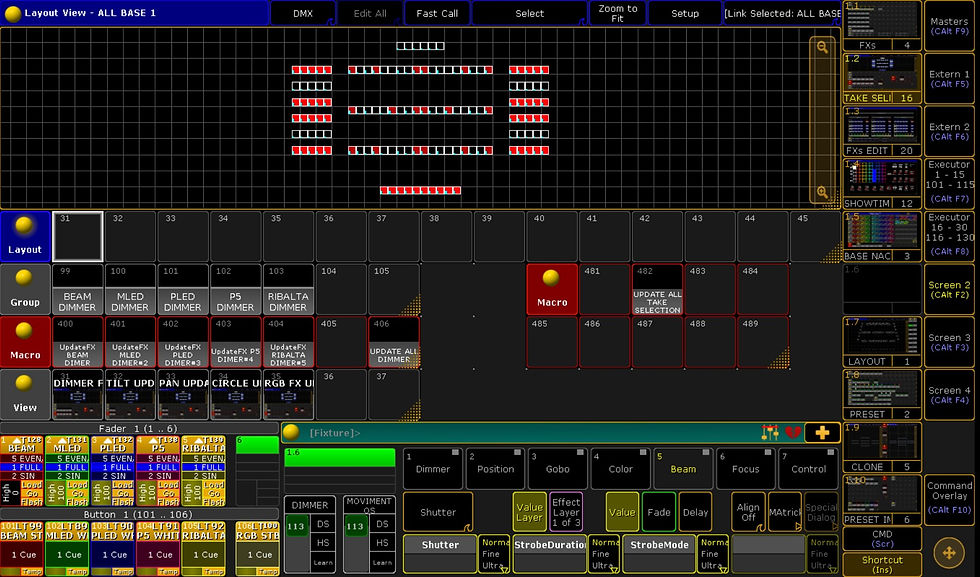Select the Position preset type tab

coord(495,469)
